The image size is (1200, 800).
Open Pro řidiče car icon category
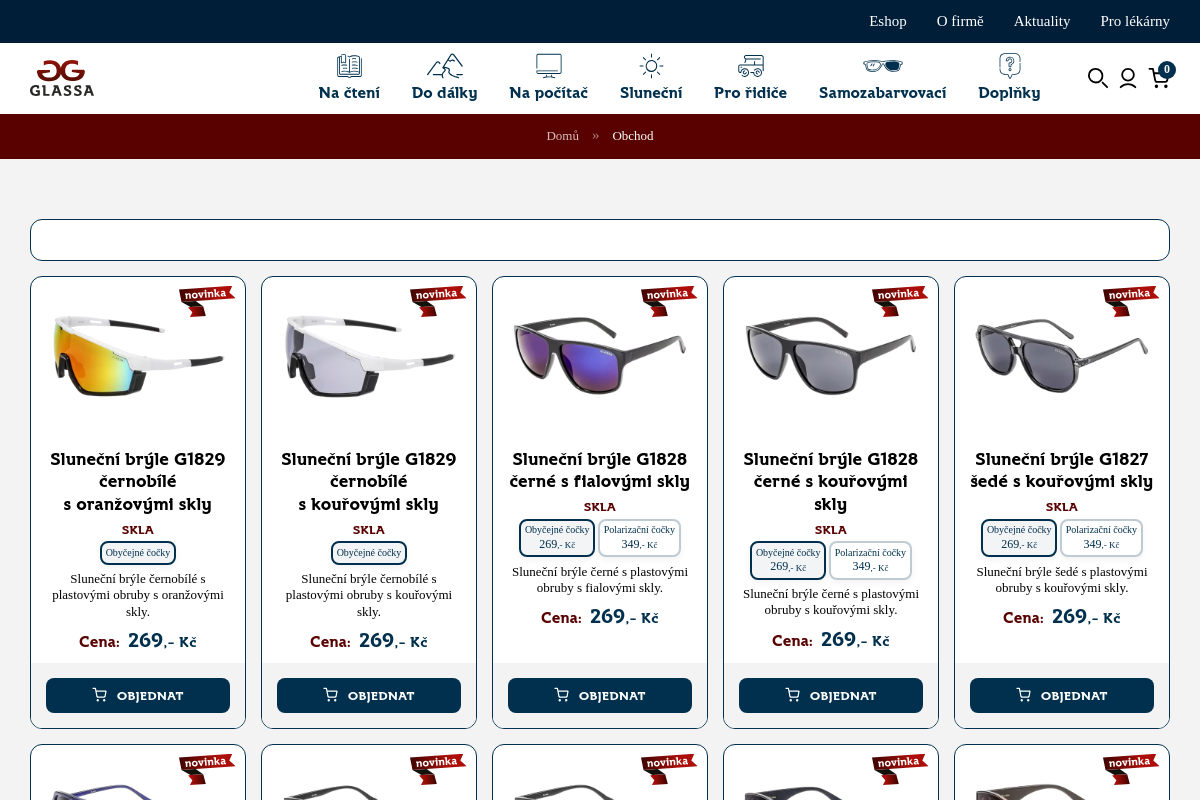tap(750, 67)
